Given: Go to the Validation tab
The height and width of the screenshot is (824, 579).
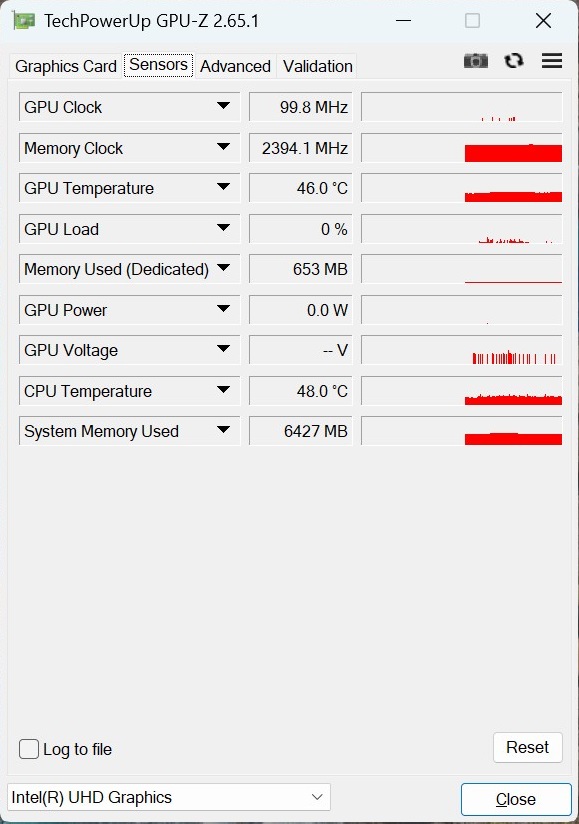Looking at the screenshot, I should pos(317,66).
